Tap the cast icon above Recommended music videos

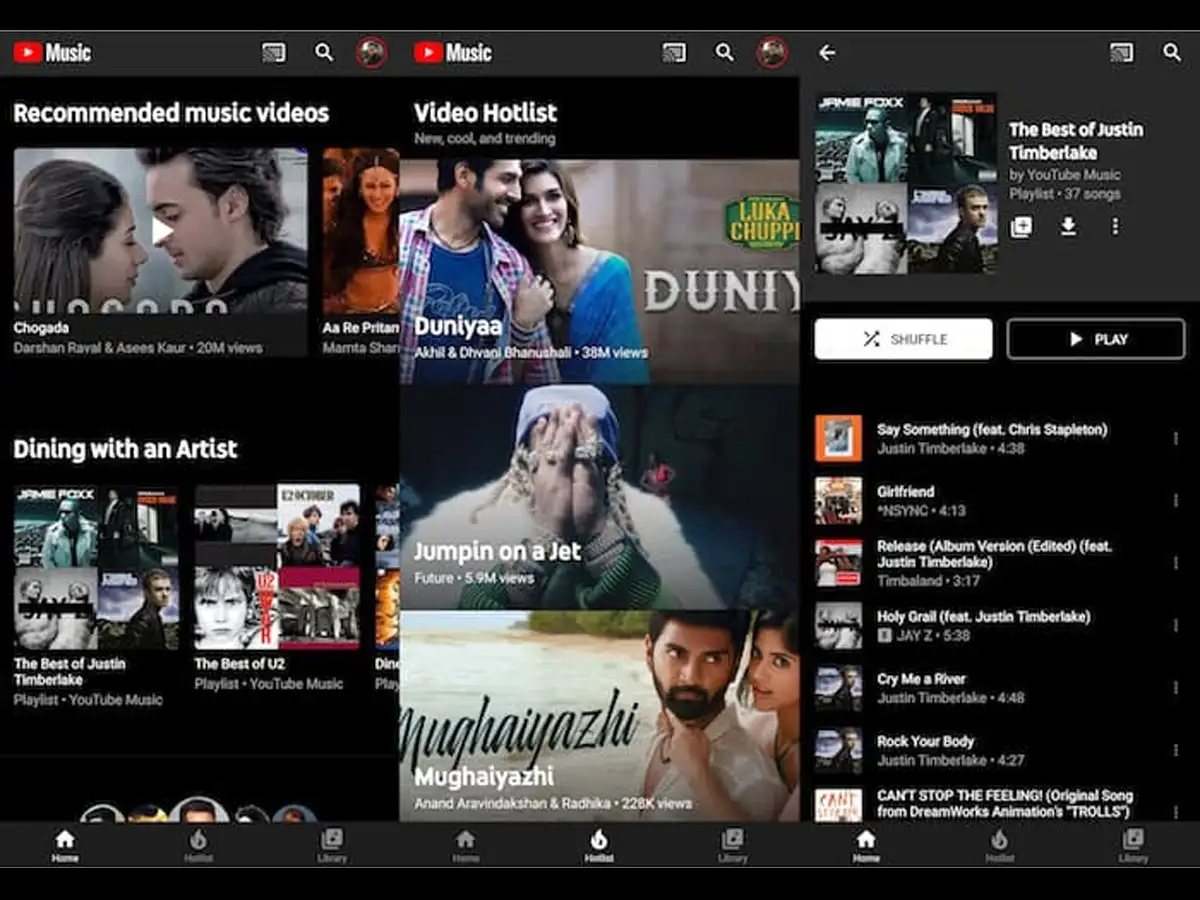click(273, 53)
